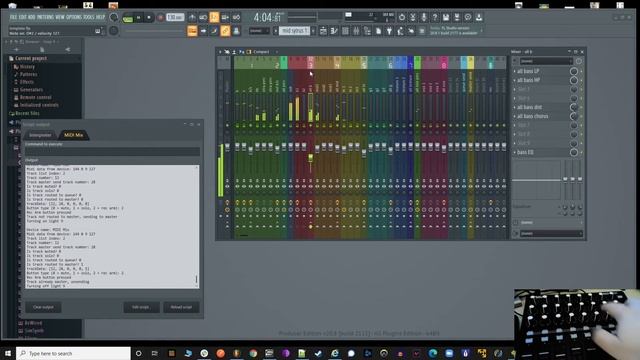Viewport: 640px width, 360px height.
Task: Click the first EQ slider in mixer panel
Action: 565,179
